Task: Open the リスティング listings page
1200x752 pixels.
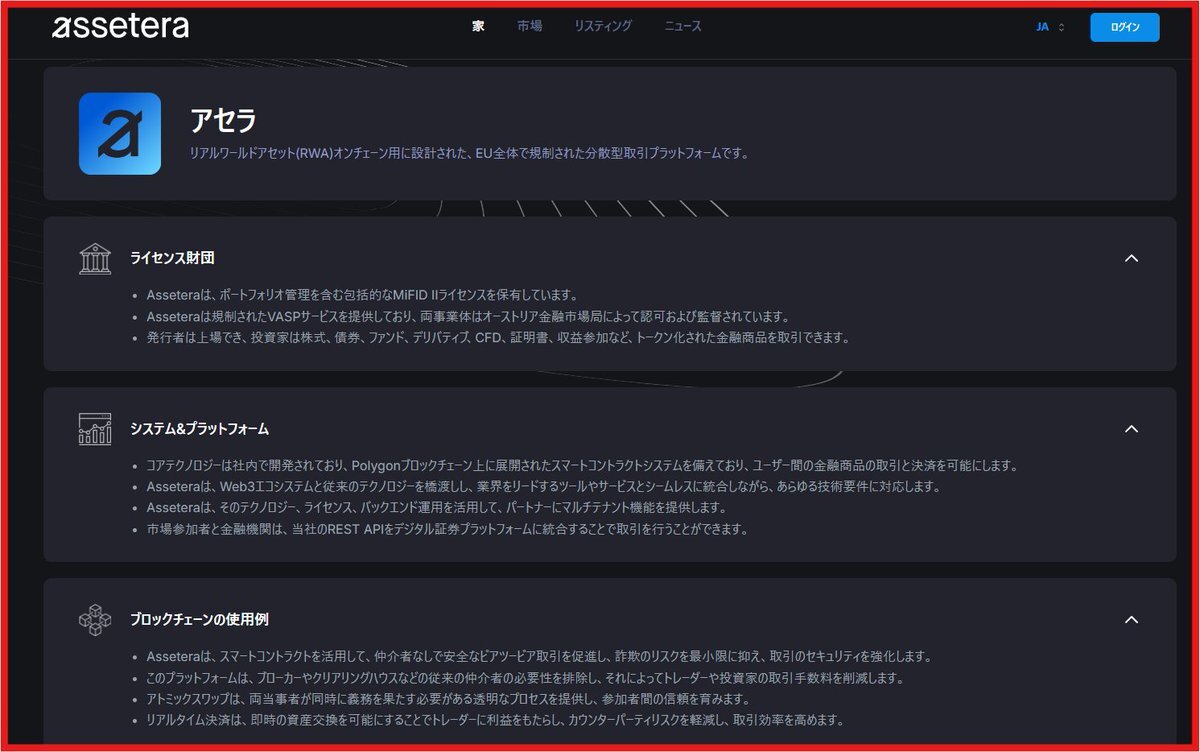Action: point(603,27)
